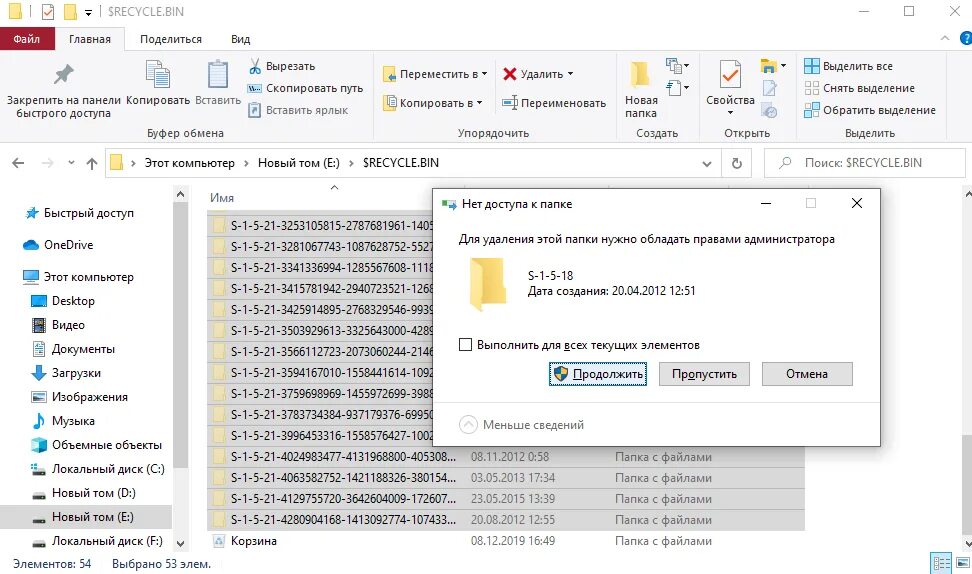The width and height of the screenshot is (972, 574).
Task: Click Этот компьютер in the address path
Action: (190, 163)
